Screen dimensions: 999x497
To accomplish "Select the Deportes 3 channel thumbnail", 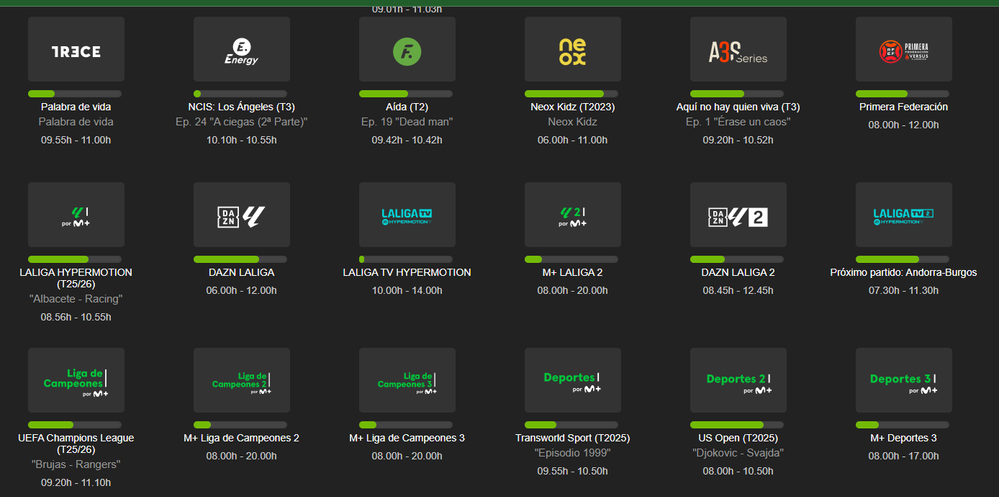I will 903,381.
